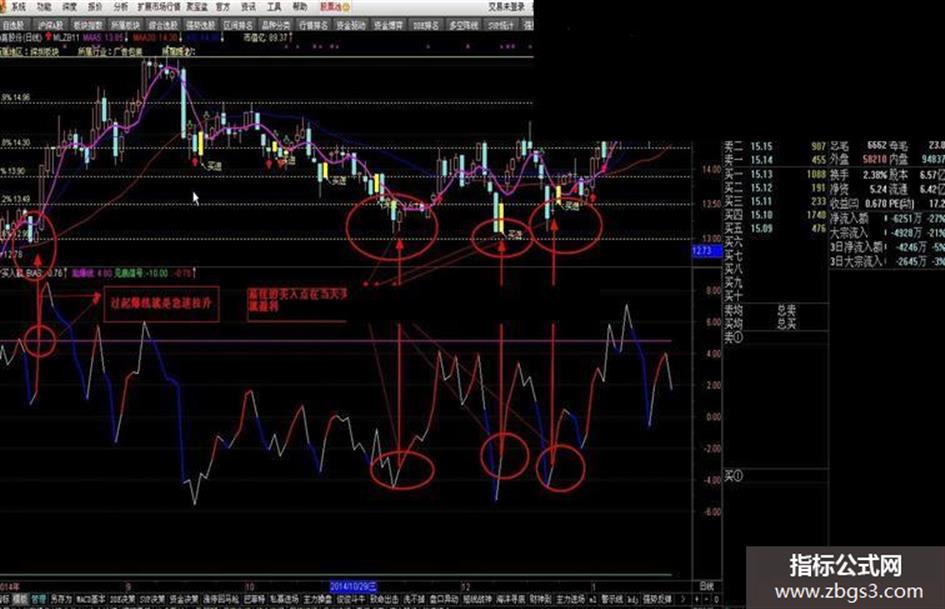Click the 板块指数 toolbar button
The height and width of the screenshot is (609, 945).
[x=87, y=25]
